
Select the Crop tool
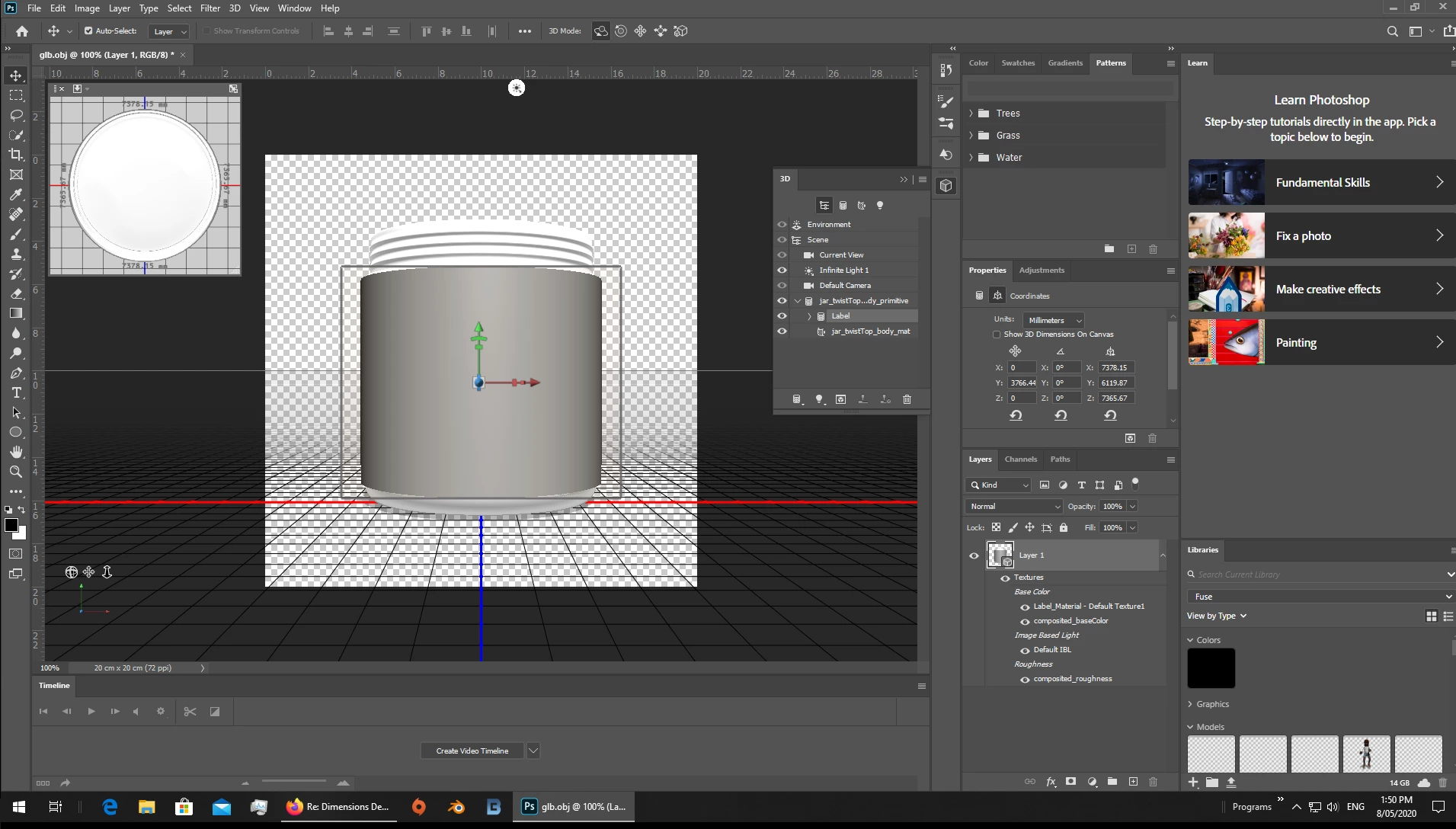[16, 155]
